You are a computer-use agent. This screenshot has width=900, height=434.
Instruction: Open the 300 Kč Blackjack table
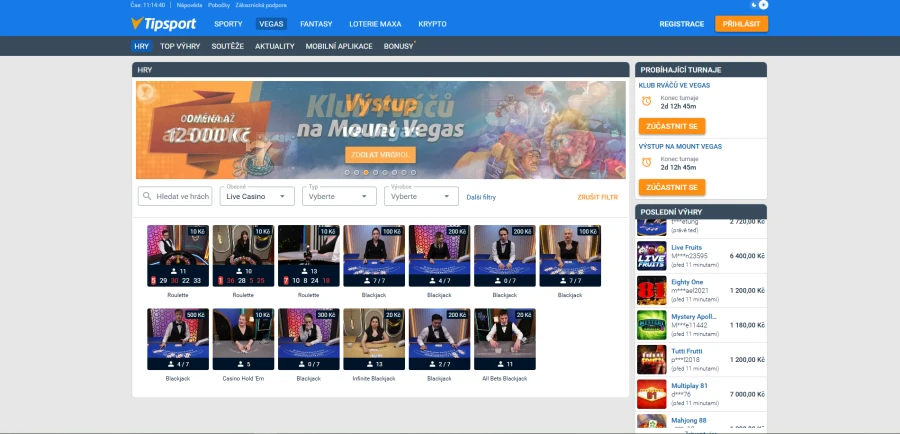[x=309, y=339]
